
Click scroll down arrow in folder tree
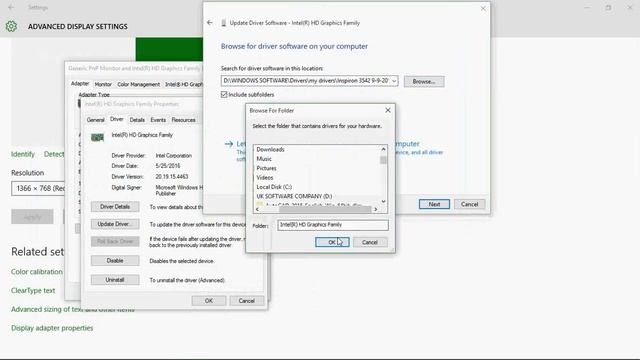383,201
